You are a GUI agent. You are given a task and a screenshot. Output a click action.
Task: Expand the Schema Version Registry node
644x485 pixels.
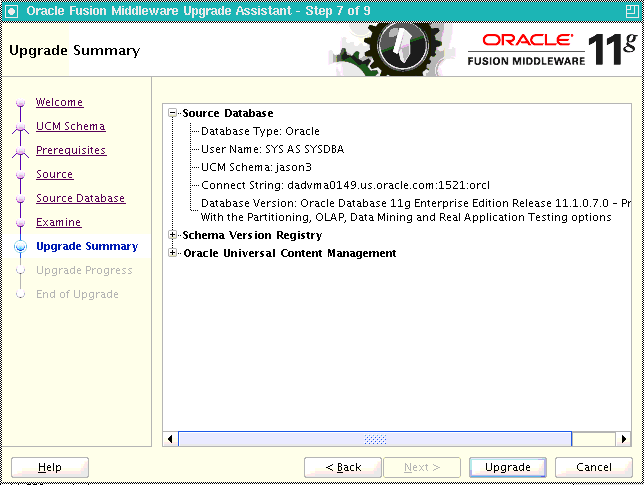(172, 235)
